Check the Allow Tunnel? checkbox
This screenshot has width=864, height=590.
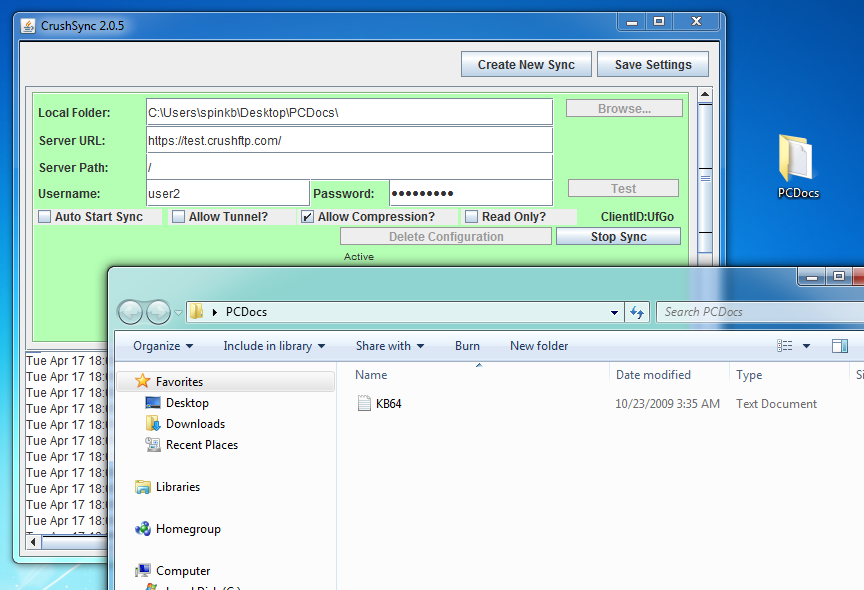178,216
